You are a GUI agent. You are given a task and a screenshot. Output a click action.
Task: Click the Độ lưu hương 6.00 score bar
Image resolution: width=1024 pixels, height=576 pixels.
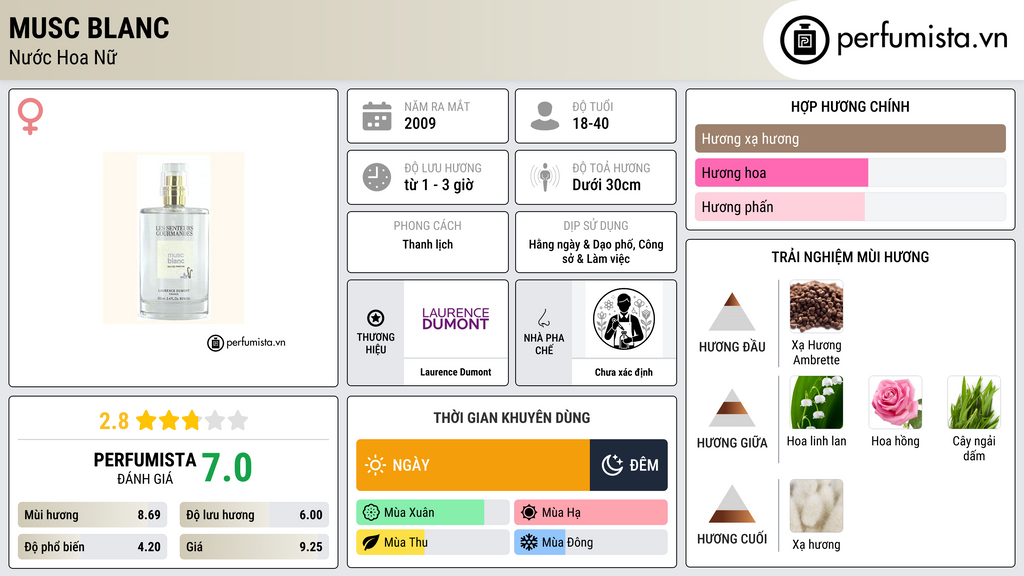[254, 515]
